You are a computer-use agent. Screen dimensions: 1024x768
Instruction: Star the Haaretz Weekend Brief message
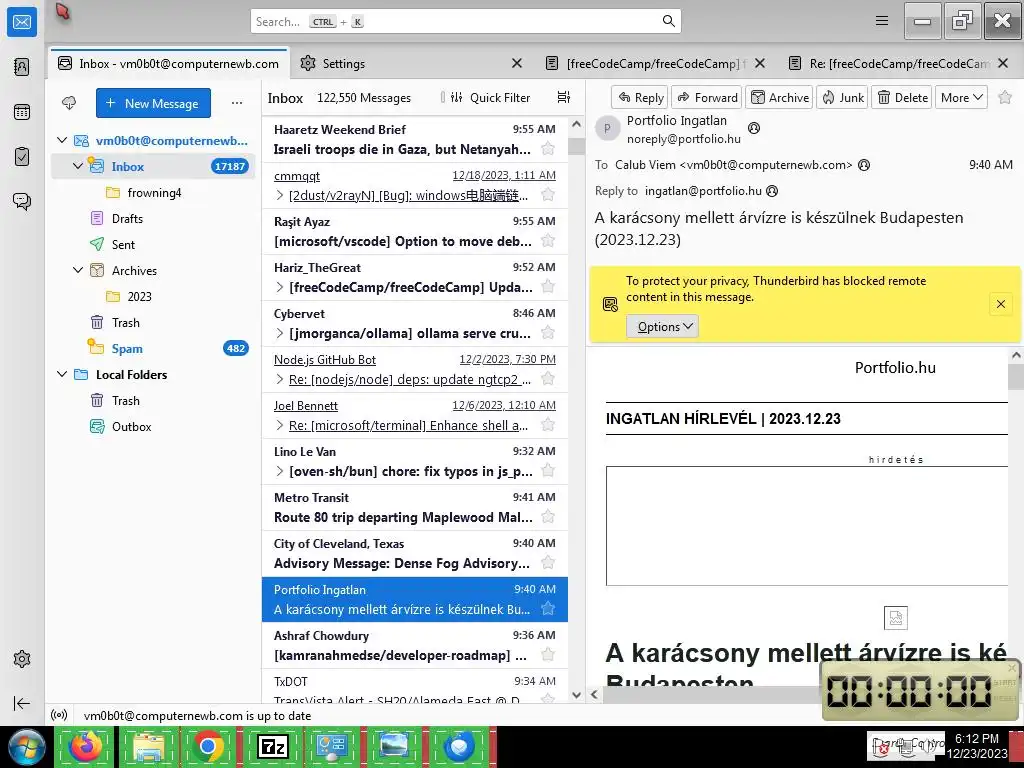coord(548,149)
